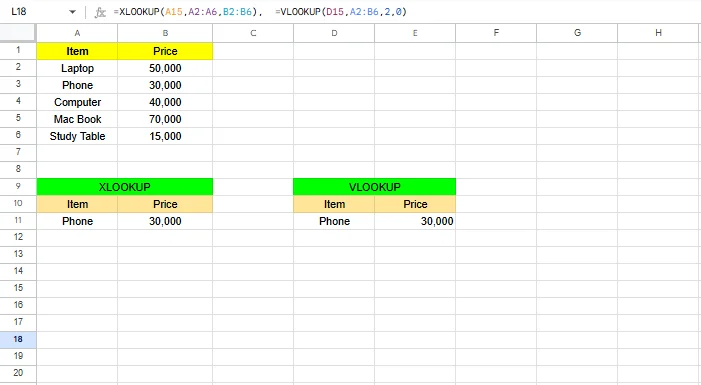
Task: Click the 40,000 price cell
Action: pos(165,102)
